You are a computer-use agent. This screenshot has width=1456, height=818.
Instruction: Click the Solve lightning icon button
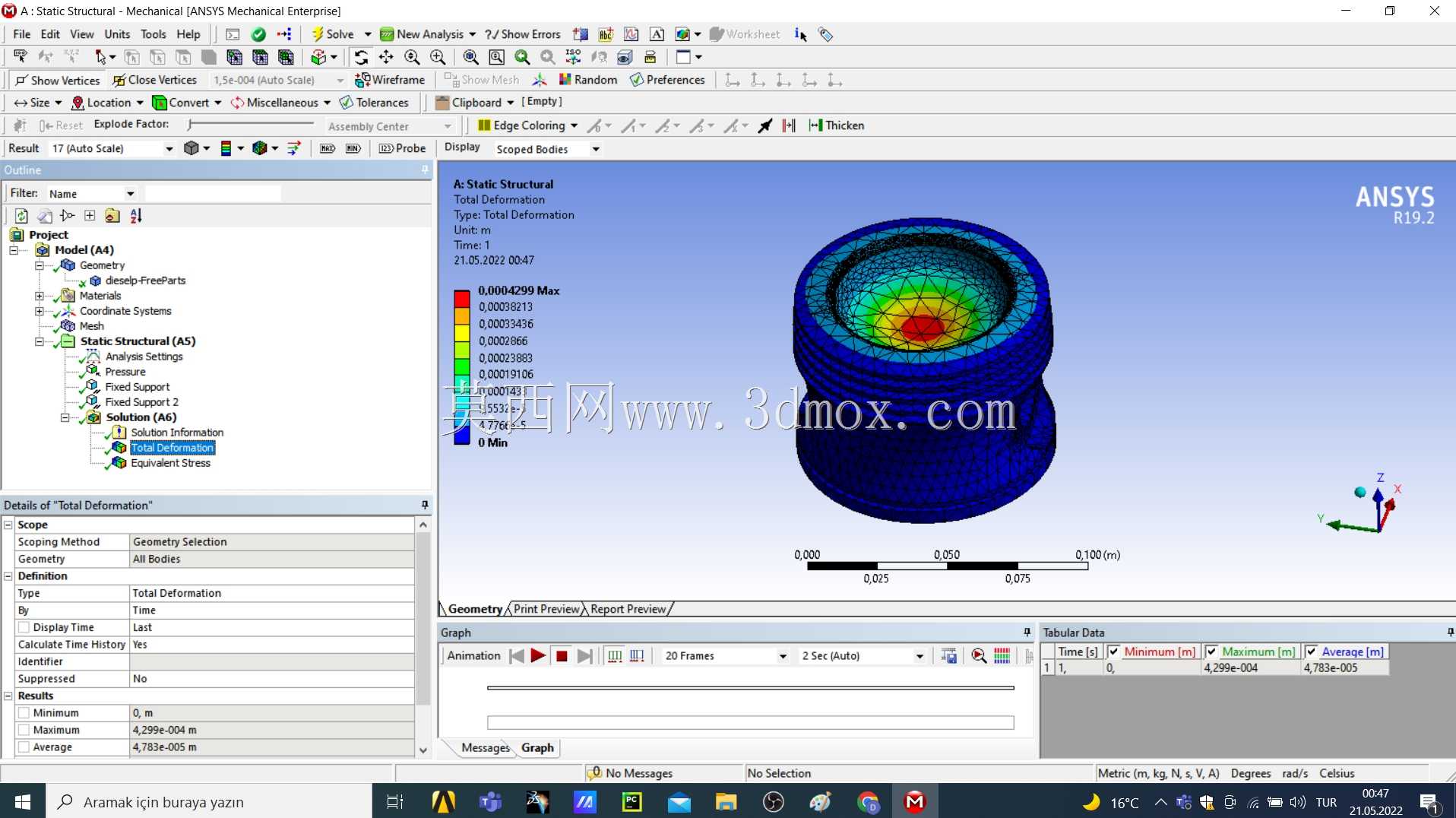point(333,34)
